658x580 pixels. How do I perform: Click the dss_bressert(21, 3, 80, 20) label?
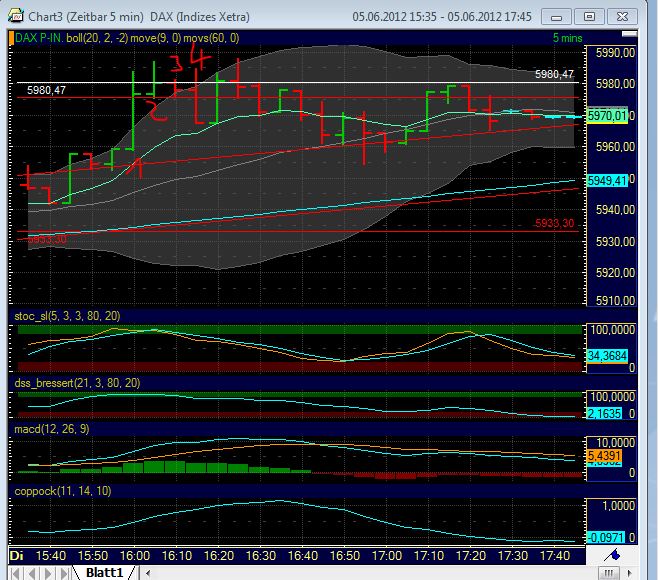[x=77, y=383]
